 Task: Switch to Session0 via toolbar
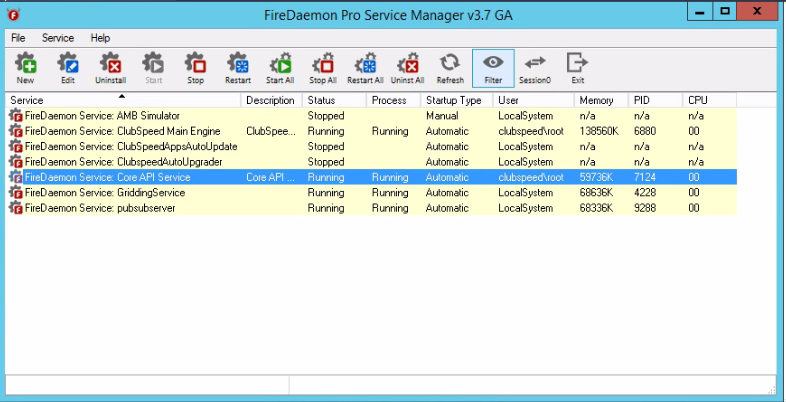(535, 68)
